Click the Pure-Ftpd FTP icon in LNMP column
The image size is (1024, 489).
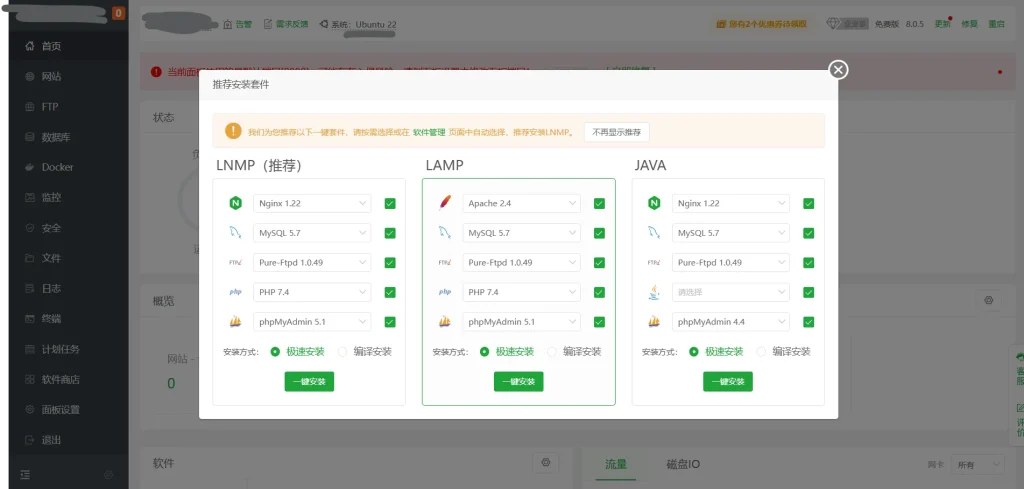point(235,262)
